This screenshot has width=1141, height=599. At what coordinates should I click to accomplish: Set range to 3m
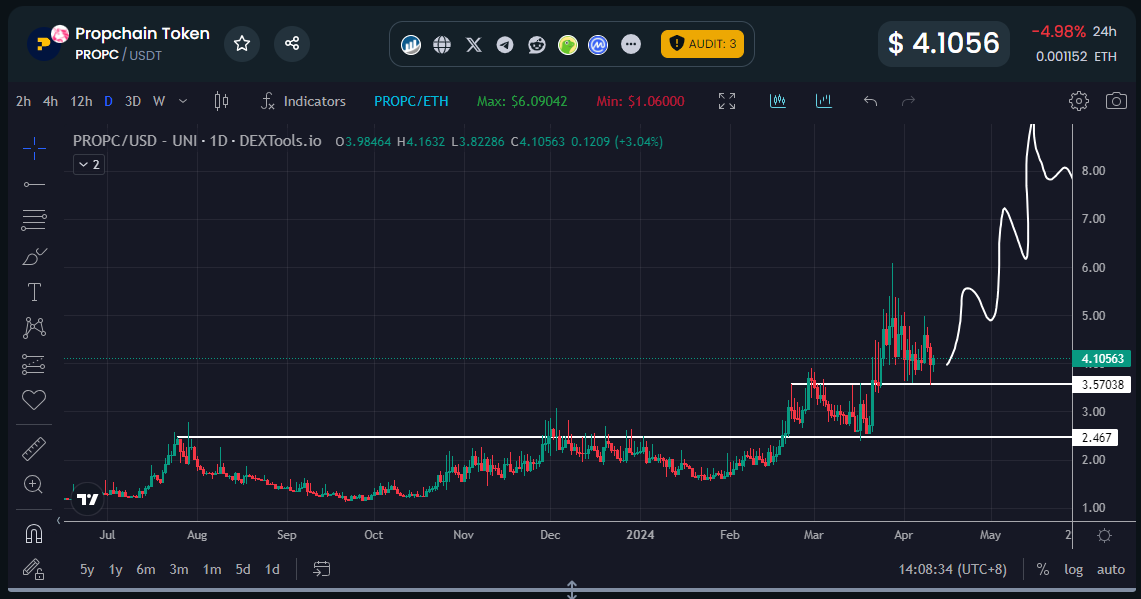(x=178, y=569)
